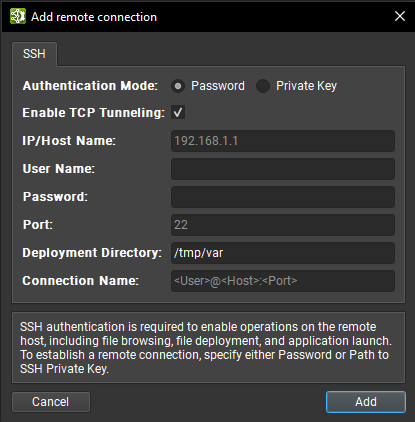Click the Connection Name field
Viewport: 415px width, 422px height.
(283, 281)
